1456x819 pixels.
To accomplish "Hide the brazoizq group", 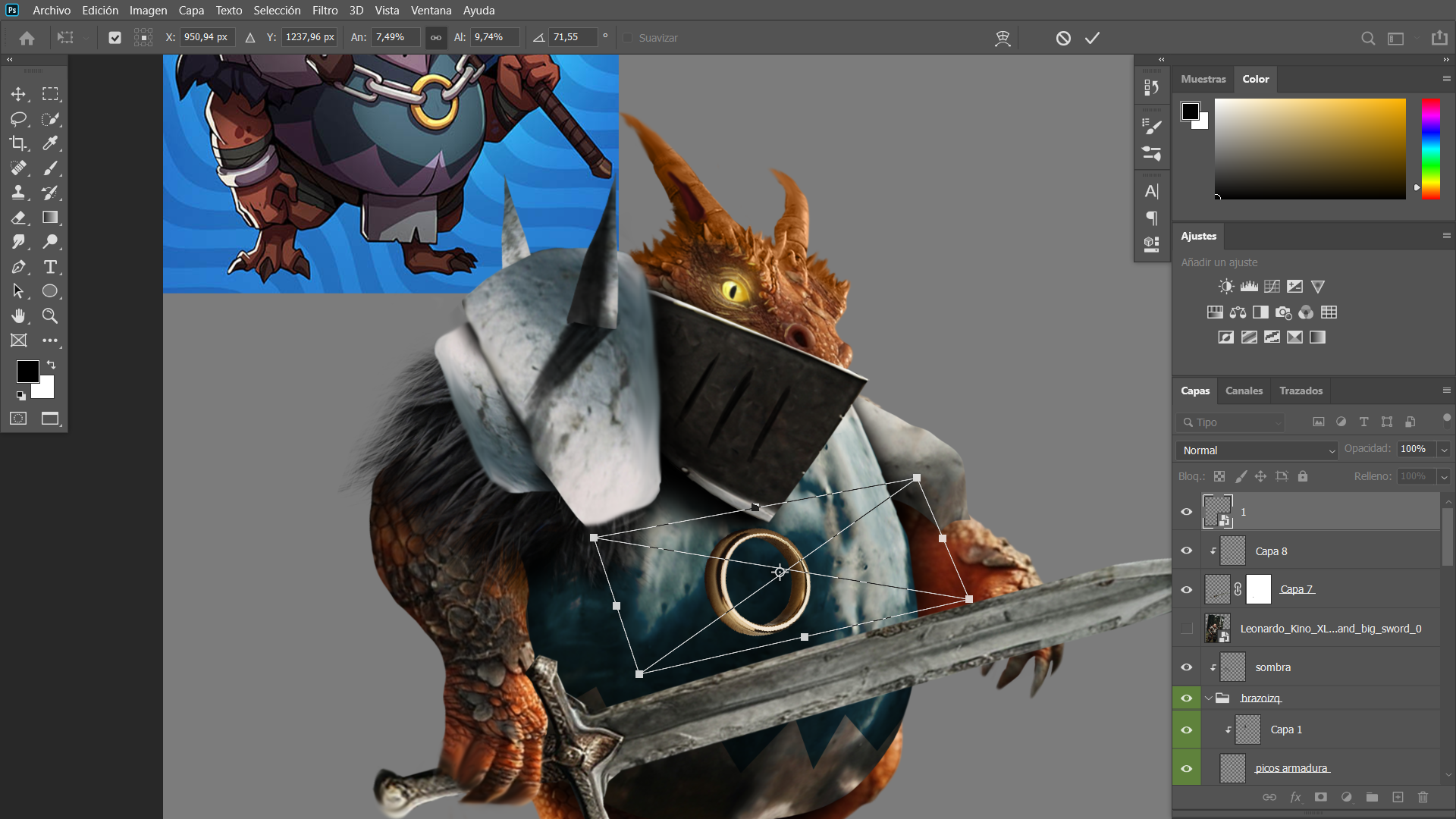I will tap(1187, 698).
